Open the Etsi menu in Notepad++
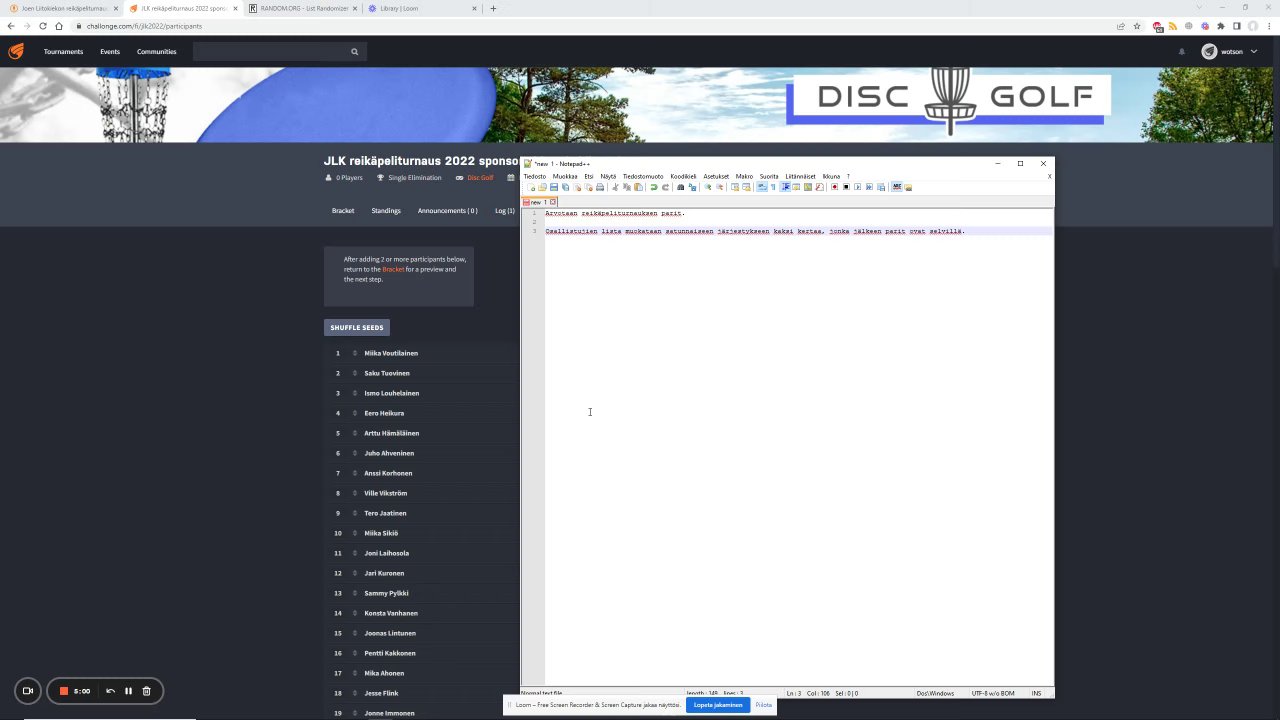This screenshot has height=720, width=1280. click(x=589, y=176)
